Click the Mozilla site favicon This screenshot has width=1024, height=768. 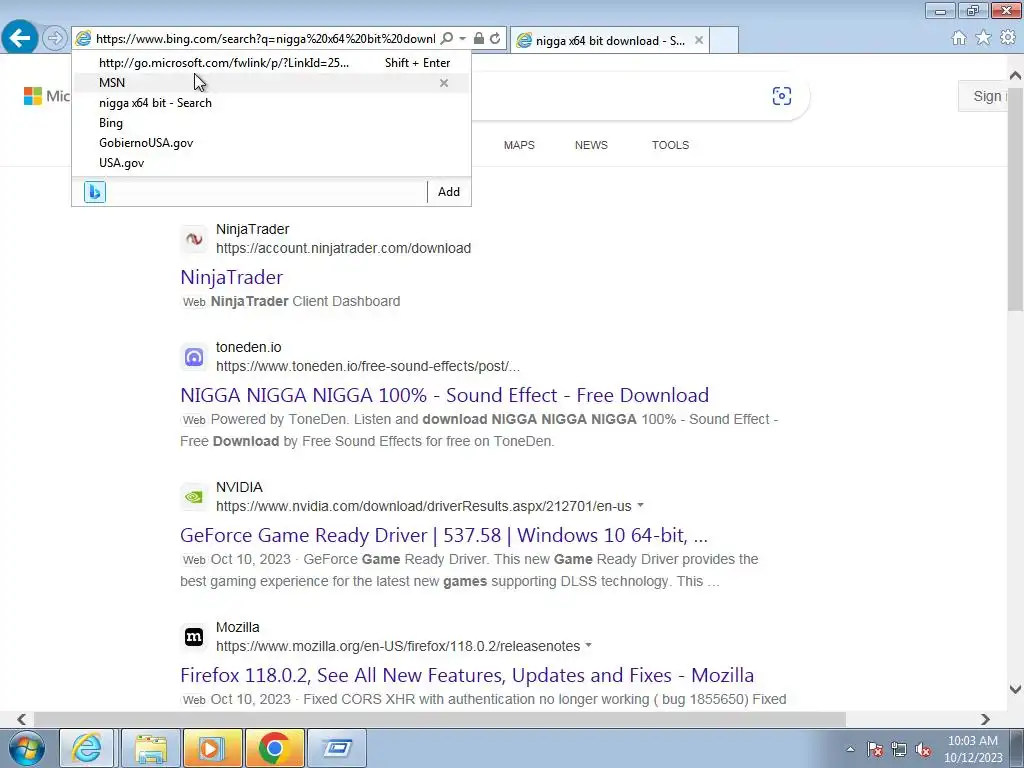point(194,637)
